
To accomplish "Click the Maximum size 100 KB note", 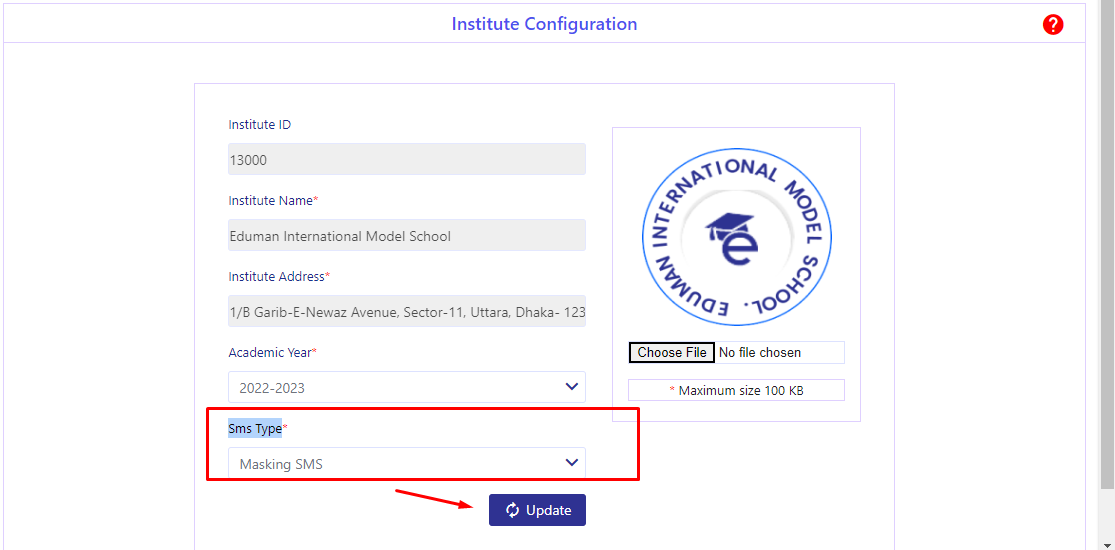I will tap(736, 390).
